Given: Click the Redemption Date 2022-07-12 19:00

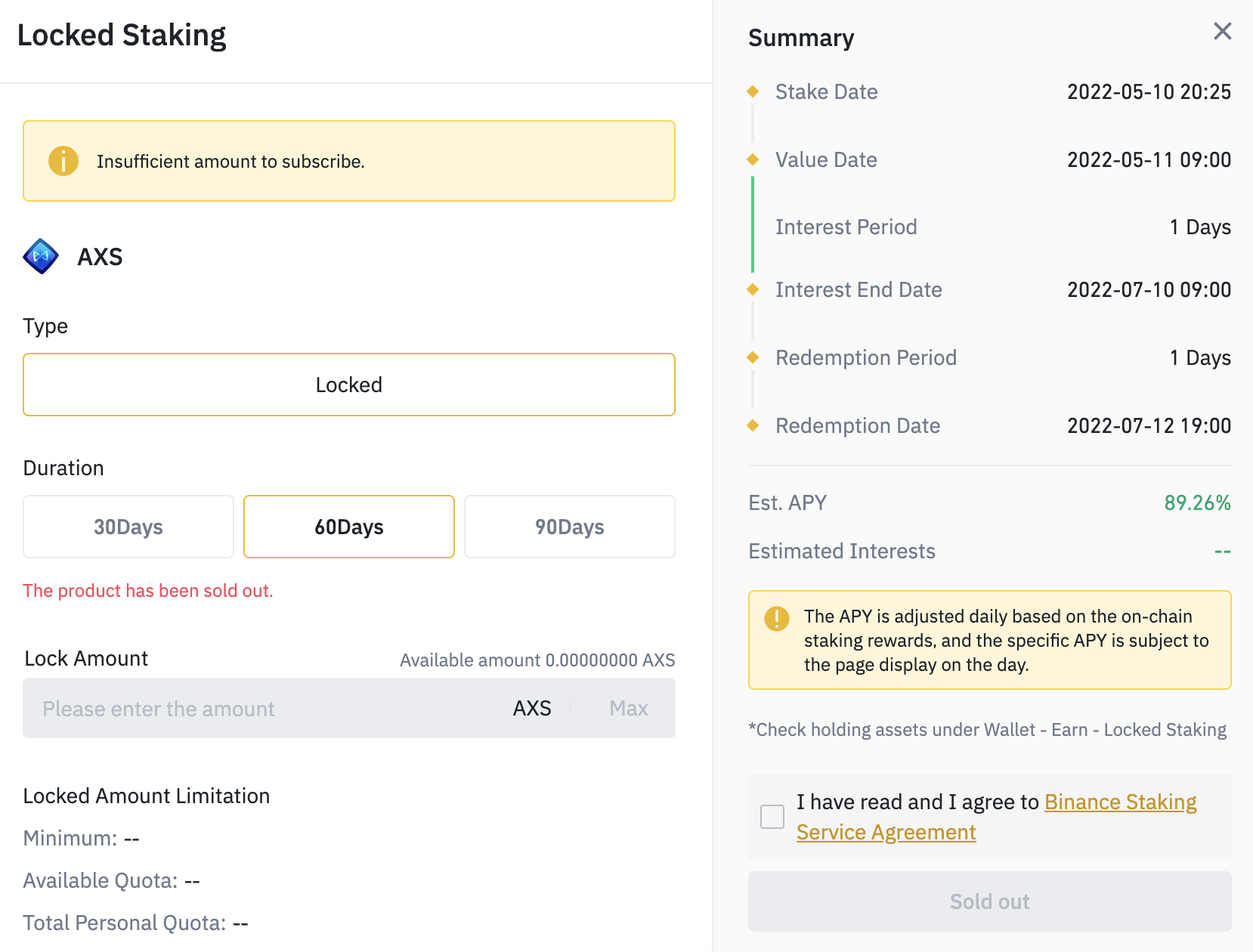Looking at the screenshot, I should click(x=1149, y=425).
